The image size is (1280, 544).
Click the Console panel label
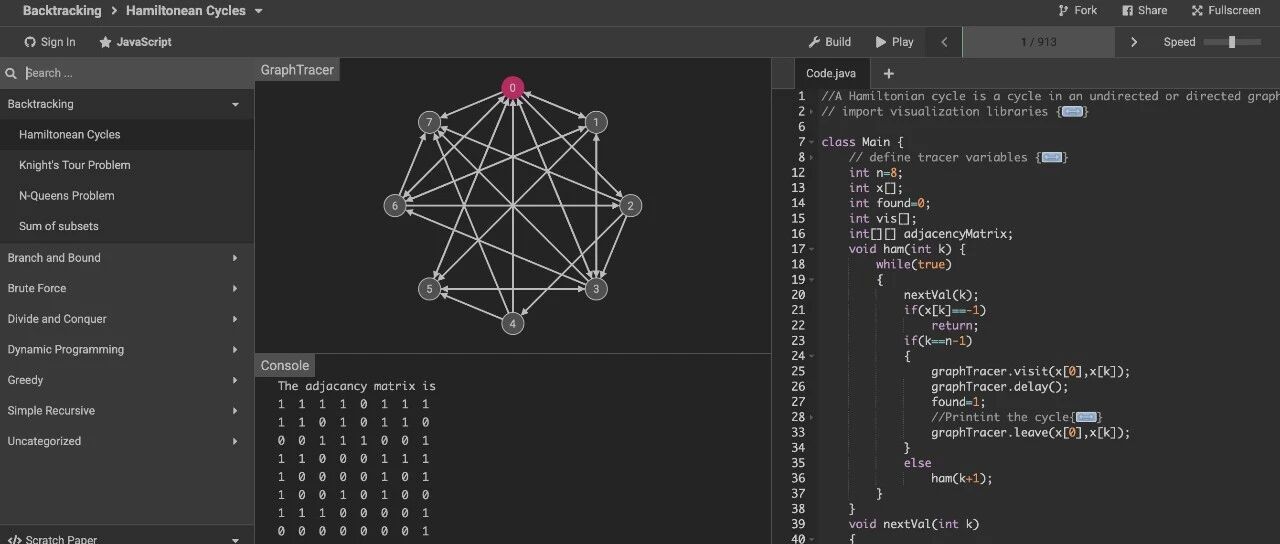285,365
